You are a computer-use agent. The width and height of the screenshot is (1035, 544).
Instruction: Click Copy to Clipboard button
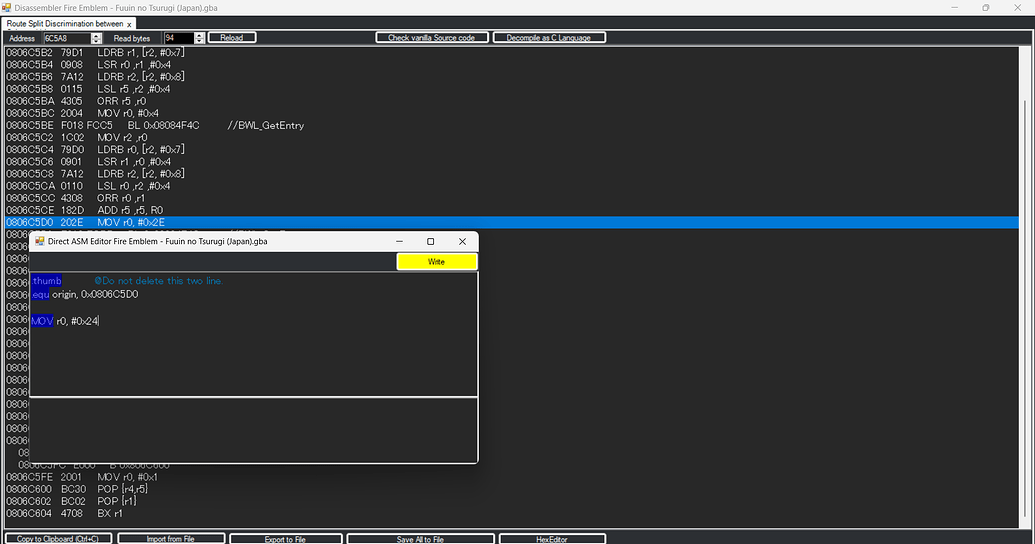coord(58,539)
